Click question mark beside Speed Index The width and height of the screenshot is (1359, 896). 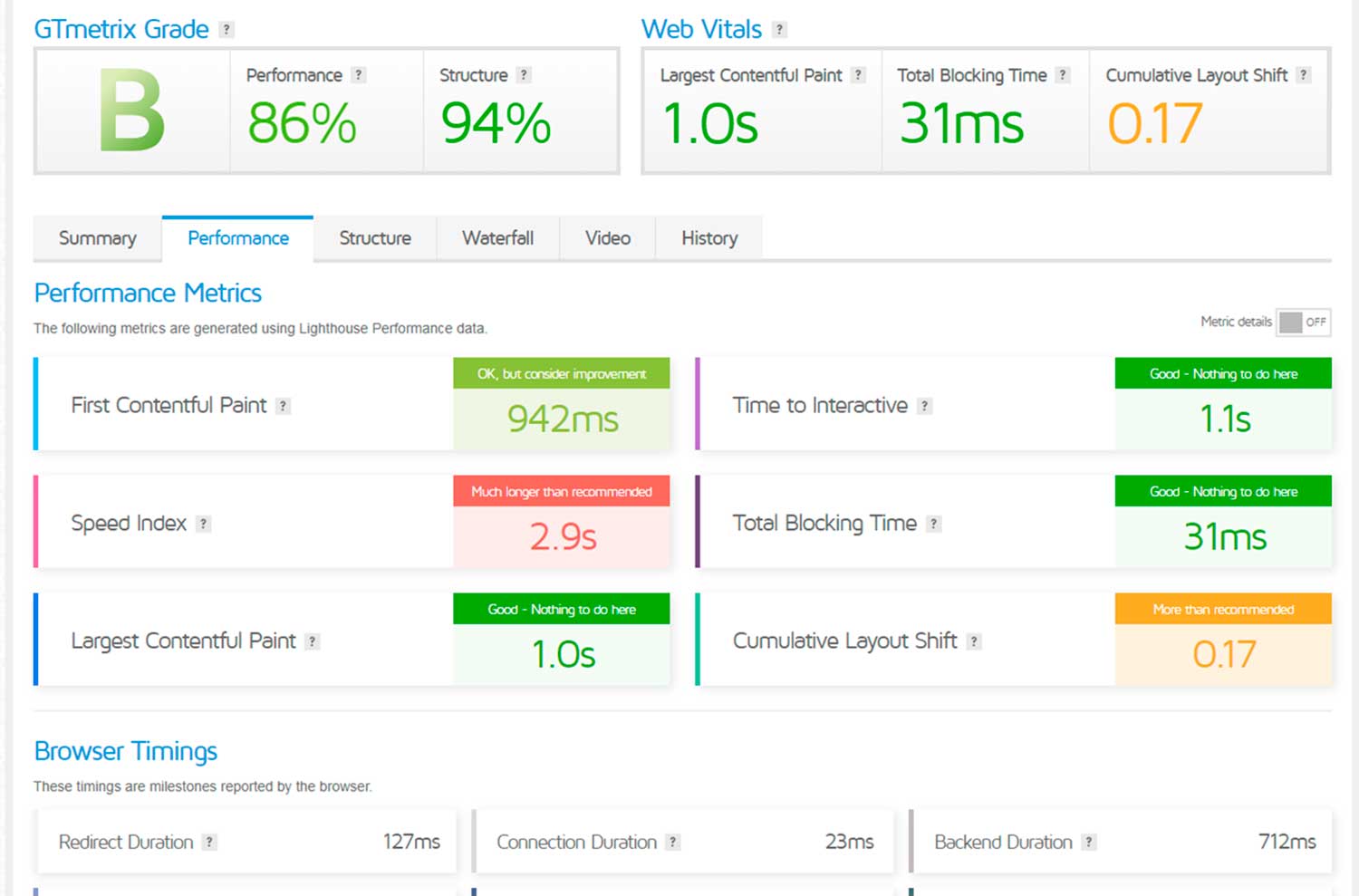tap(203, 524)
